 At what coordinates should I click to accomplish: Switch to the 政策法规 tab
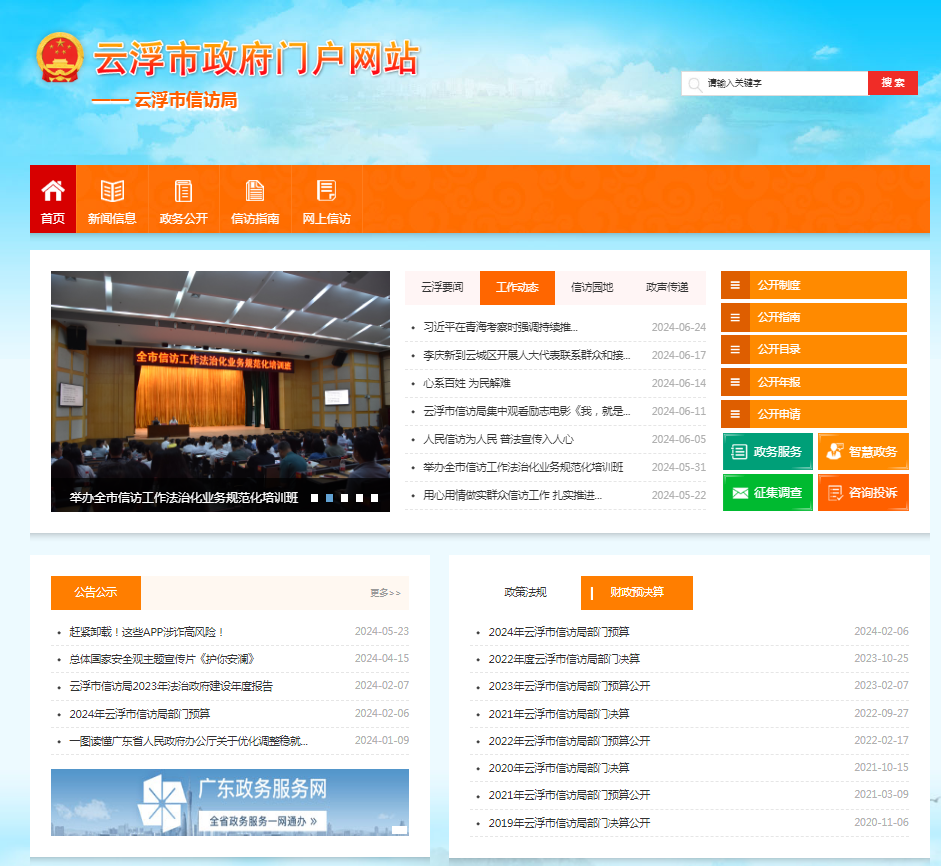pyautogui.click(x=525, y=592)
